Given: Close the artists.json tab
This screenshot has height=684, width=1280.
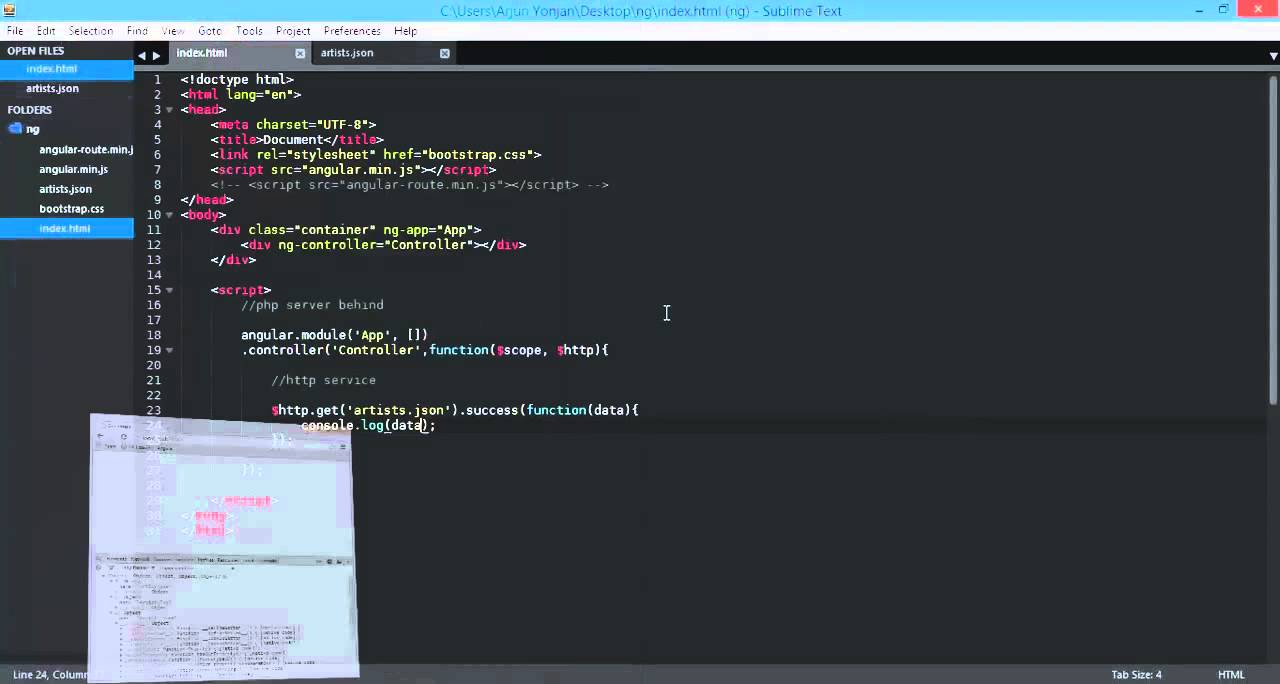Looking at the screenshot, I should tap(445, 53).
